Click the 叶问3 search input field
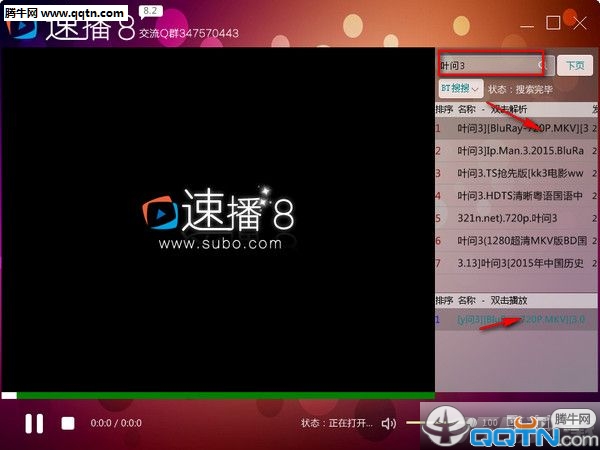600x450 pixels. (491, 65)
